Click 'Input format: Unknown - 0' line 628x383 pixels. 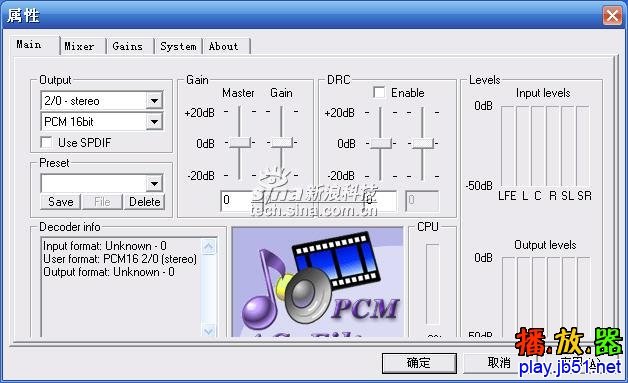105,246
